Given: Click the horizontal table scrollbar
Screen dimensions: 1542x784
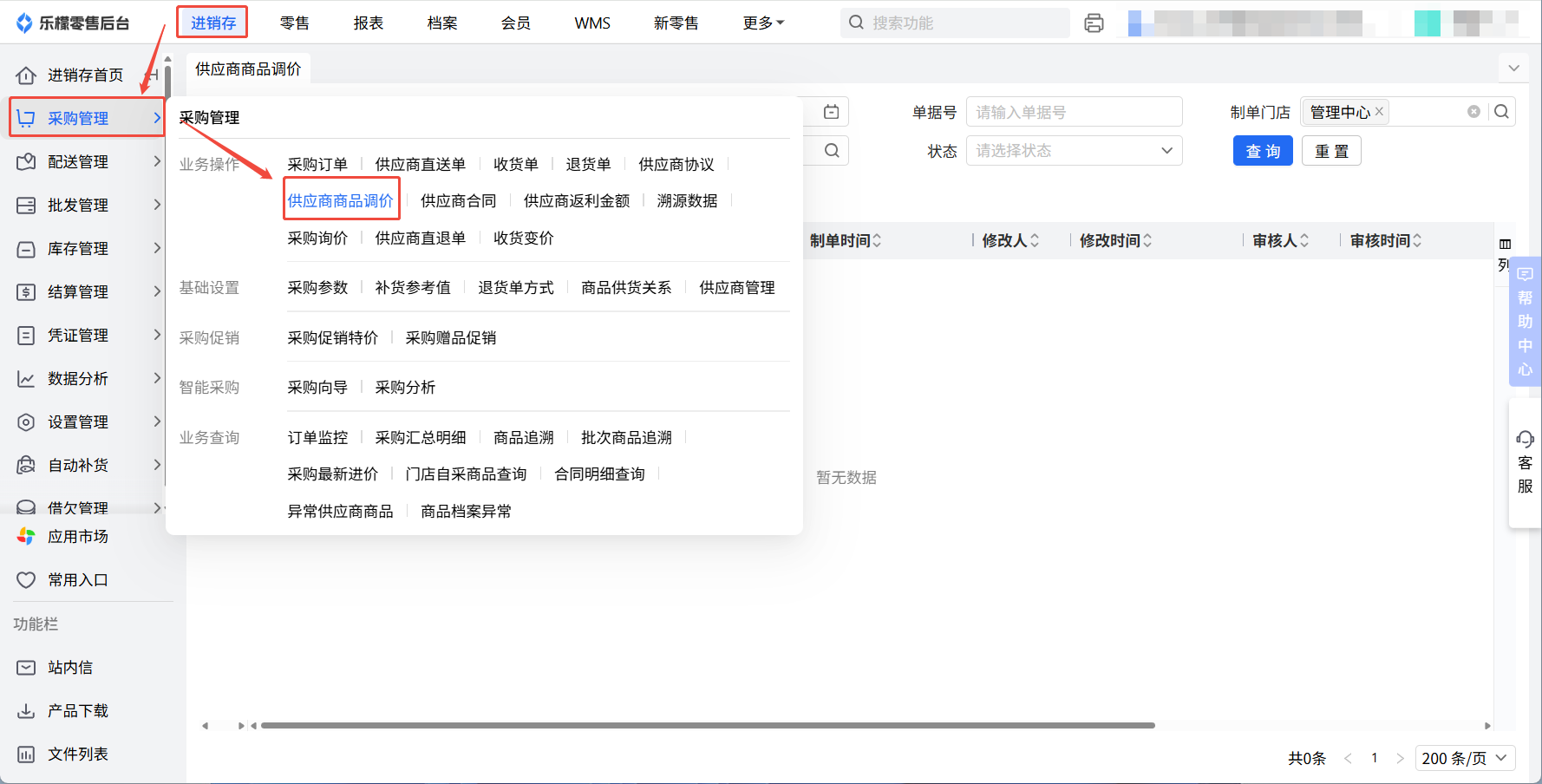Looking at the screenshot, I should point(707,725).
